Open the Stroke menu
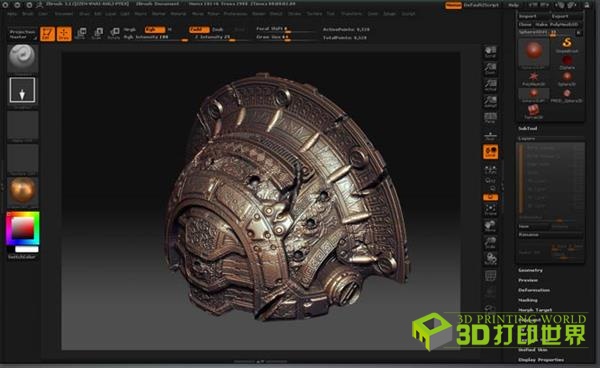600x368 pixels. [x=294, y=13]
